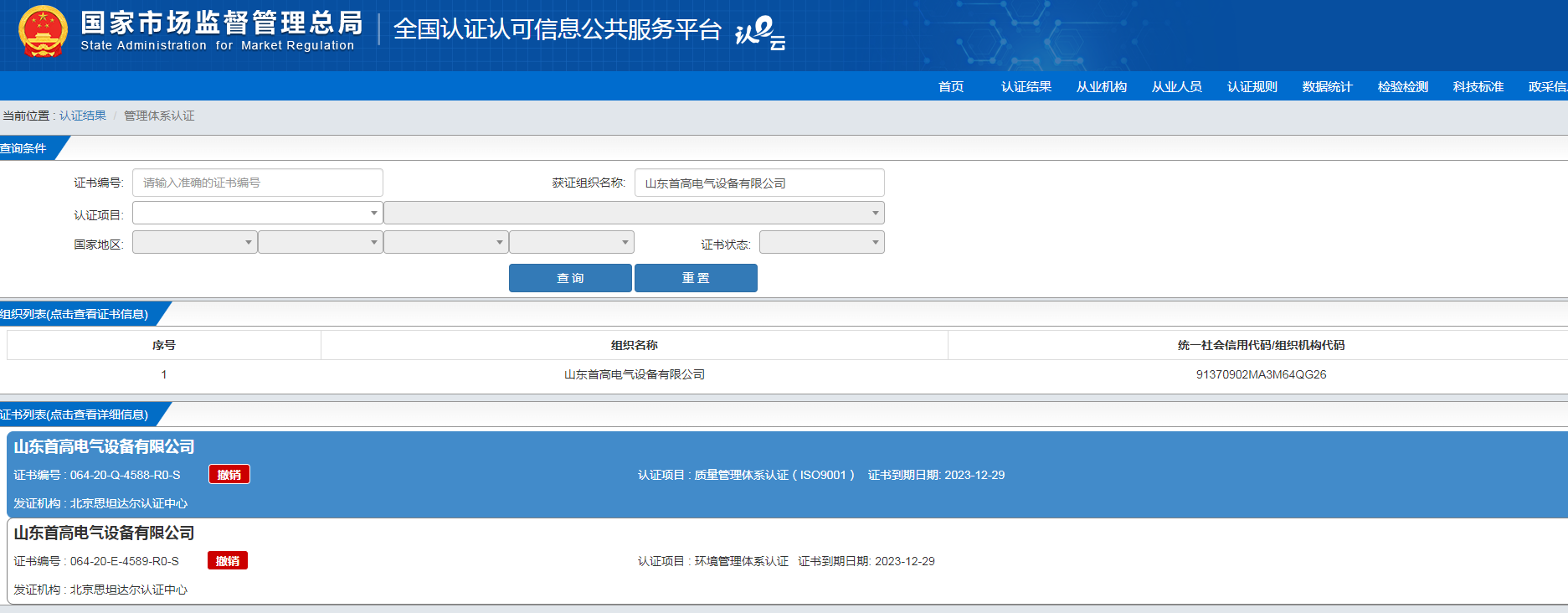Viewport: 1568px width, 613px height.
Task: Open the 认证结果 menu item
Action: [1026, 87]
